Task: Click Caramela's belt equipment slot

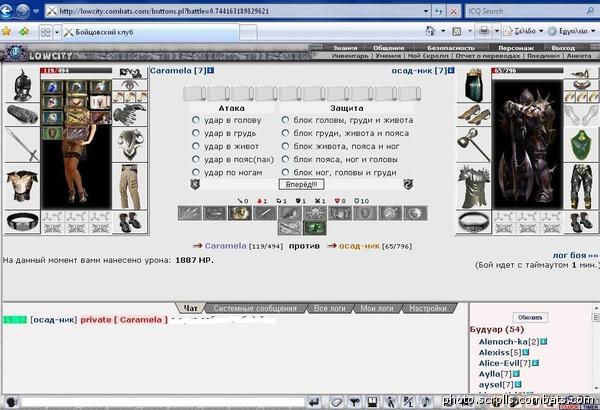Action: (x=22, y=222)
